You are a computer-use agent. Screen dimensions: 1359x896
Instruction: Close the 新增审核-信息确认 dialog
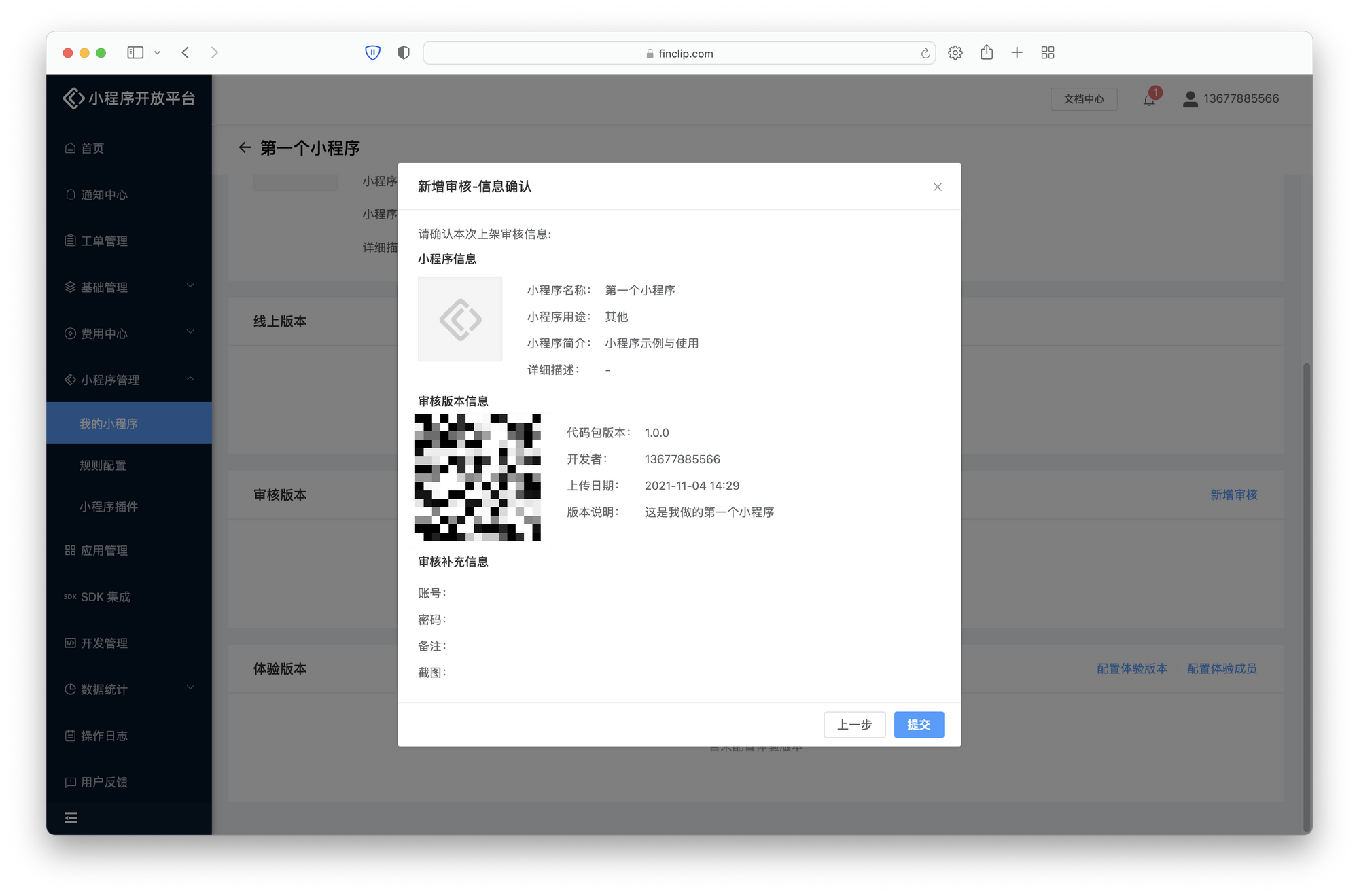[x=937, y=187]
